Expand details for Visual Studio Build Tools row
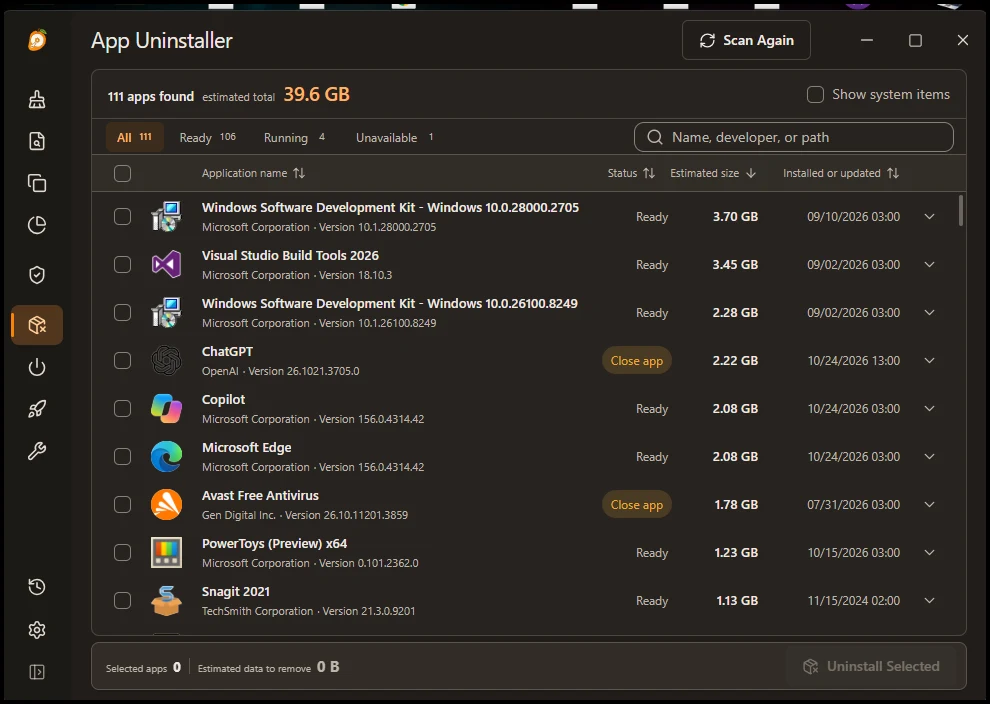990x704 pixels. [929, 265]
